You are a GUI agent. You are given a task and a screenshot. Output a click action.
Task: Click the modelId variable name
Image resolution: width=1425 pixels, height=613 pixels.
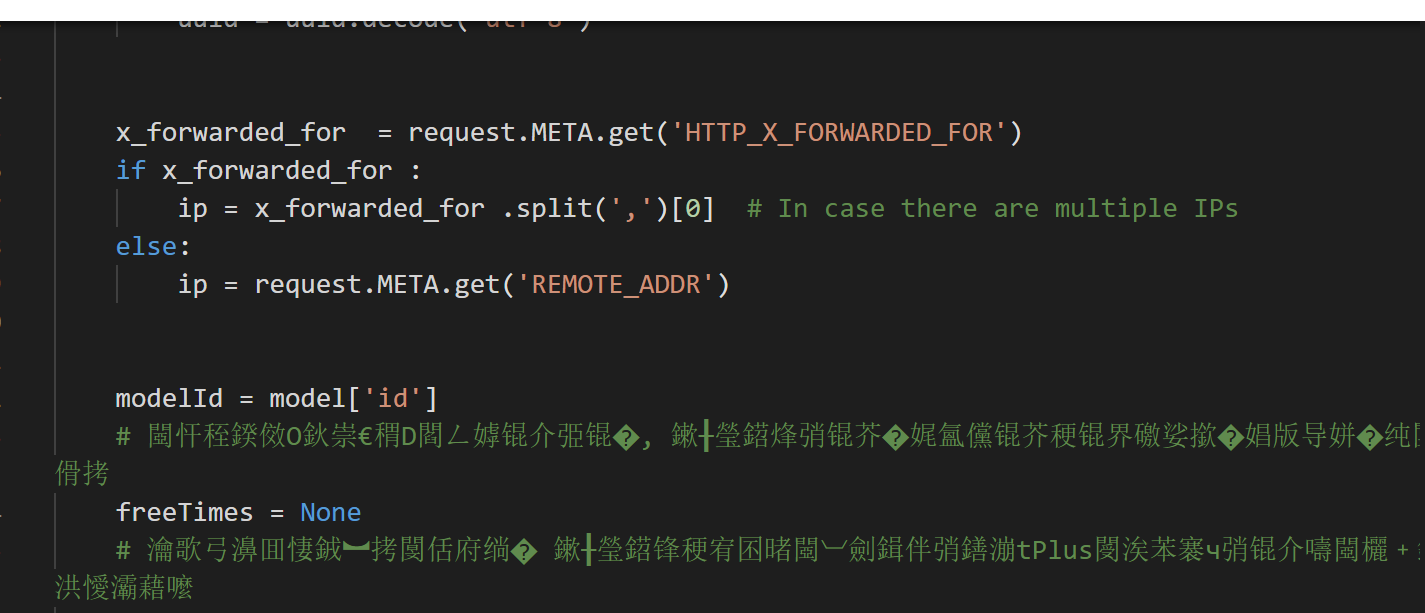click(169, 398)
